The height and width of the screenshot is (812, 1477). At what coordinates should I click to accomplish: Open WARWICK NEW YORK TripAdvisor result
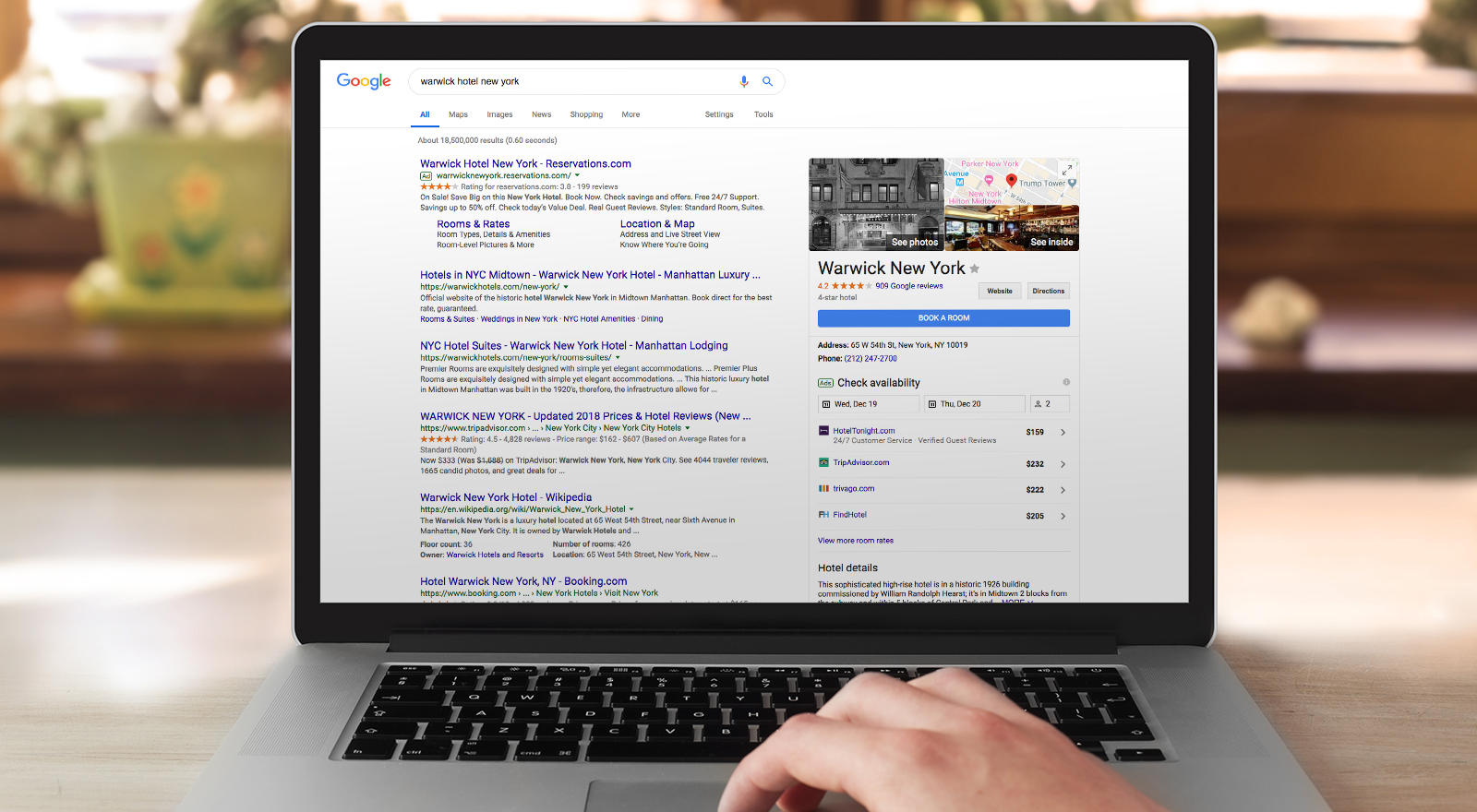(x=585, y=416)
